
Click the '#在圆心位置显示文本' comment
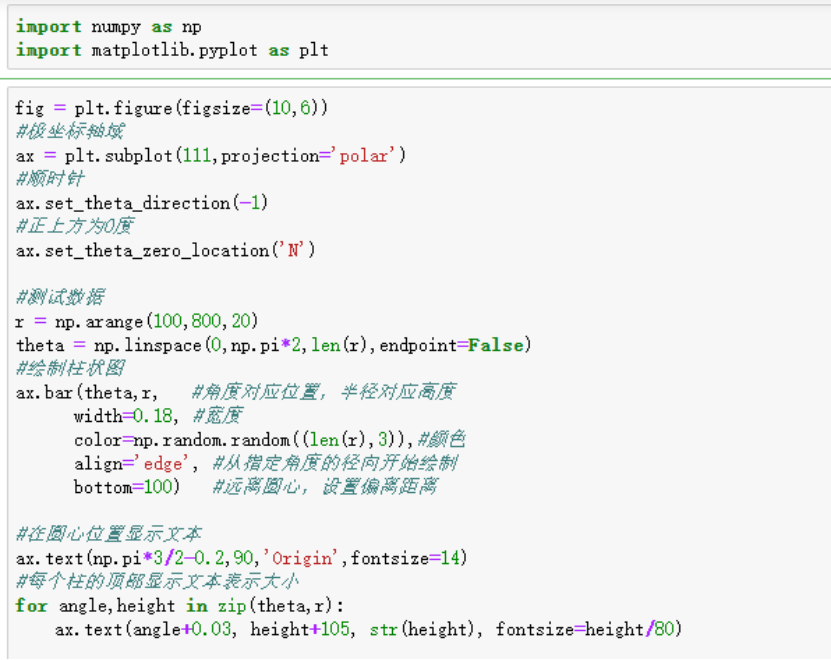(109, 534)
